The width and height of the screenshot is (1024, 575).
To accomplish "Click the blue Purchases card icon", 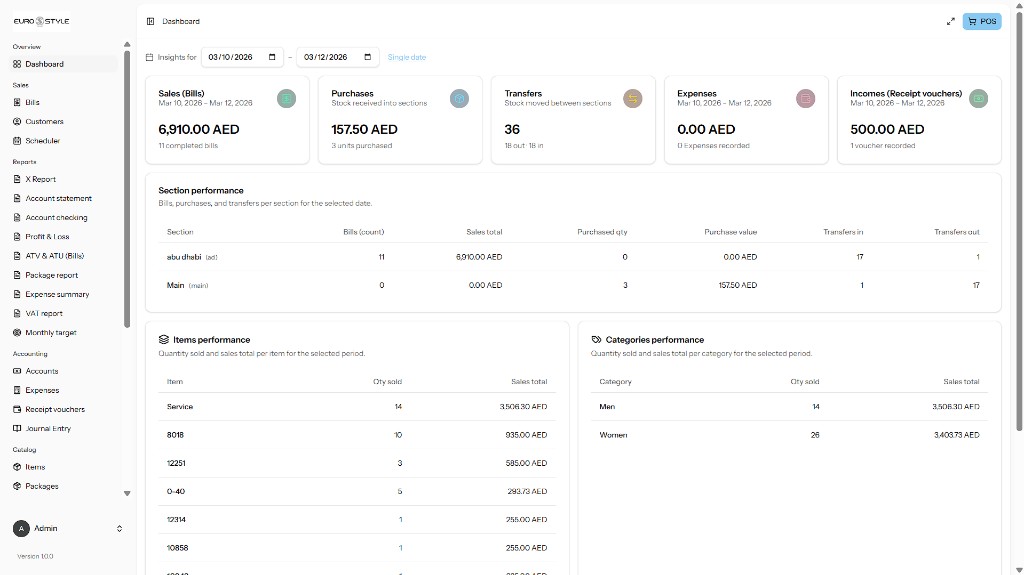I will pyautogui.click(x=459, y=99).
